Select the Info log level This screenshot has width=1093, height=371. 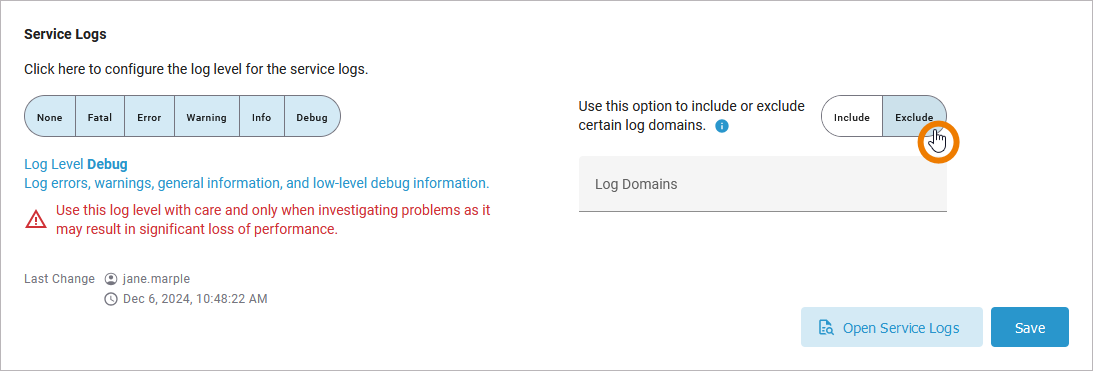pos(261,117)
